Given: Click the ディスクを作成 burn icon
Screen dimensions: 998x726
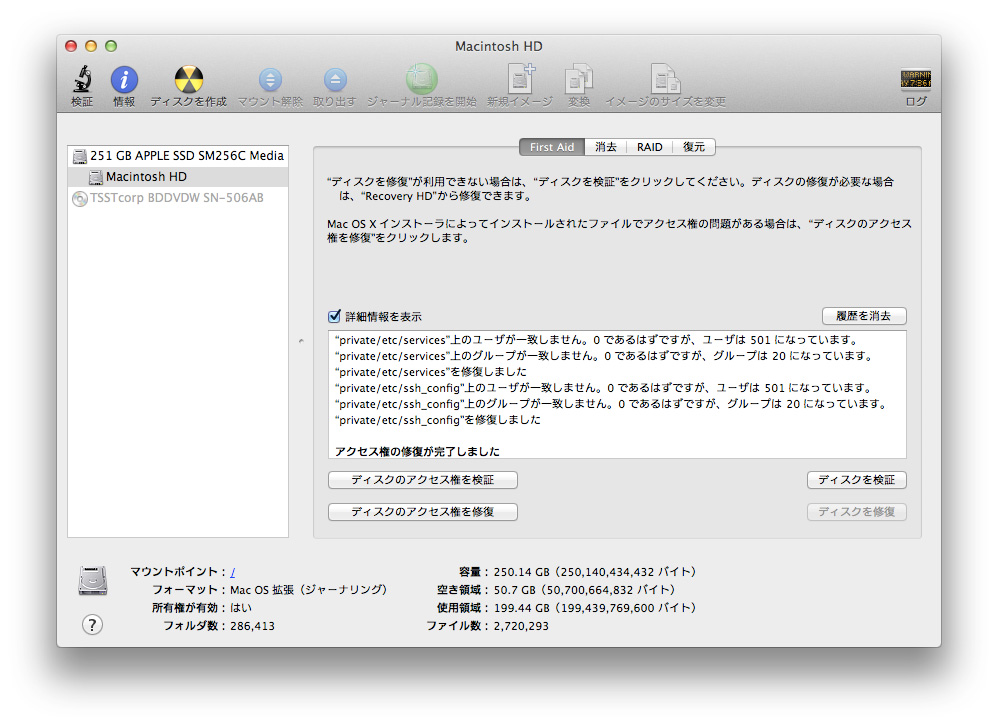Looking at the screenshot, I should tap(188, 81).
